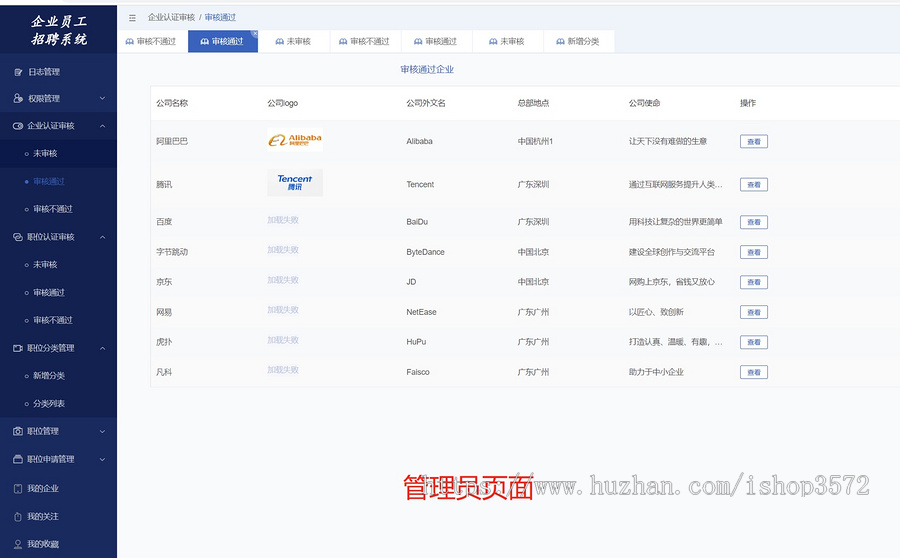This screenshot has height=558, width=900.
Task: Close the active 审核通过 tab
Action: tap(254, 34)
